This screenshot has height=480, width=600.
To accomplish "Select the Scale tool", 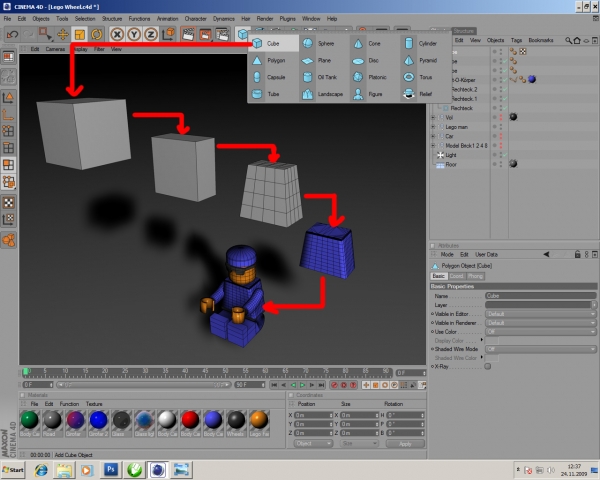I will point(80,35).
